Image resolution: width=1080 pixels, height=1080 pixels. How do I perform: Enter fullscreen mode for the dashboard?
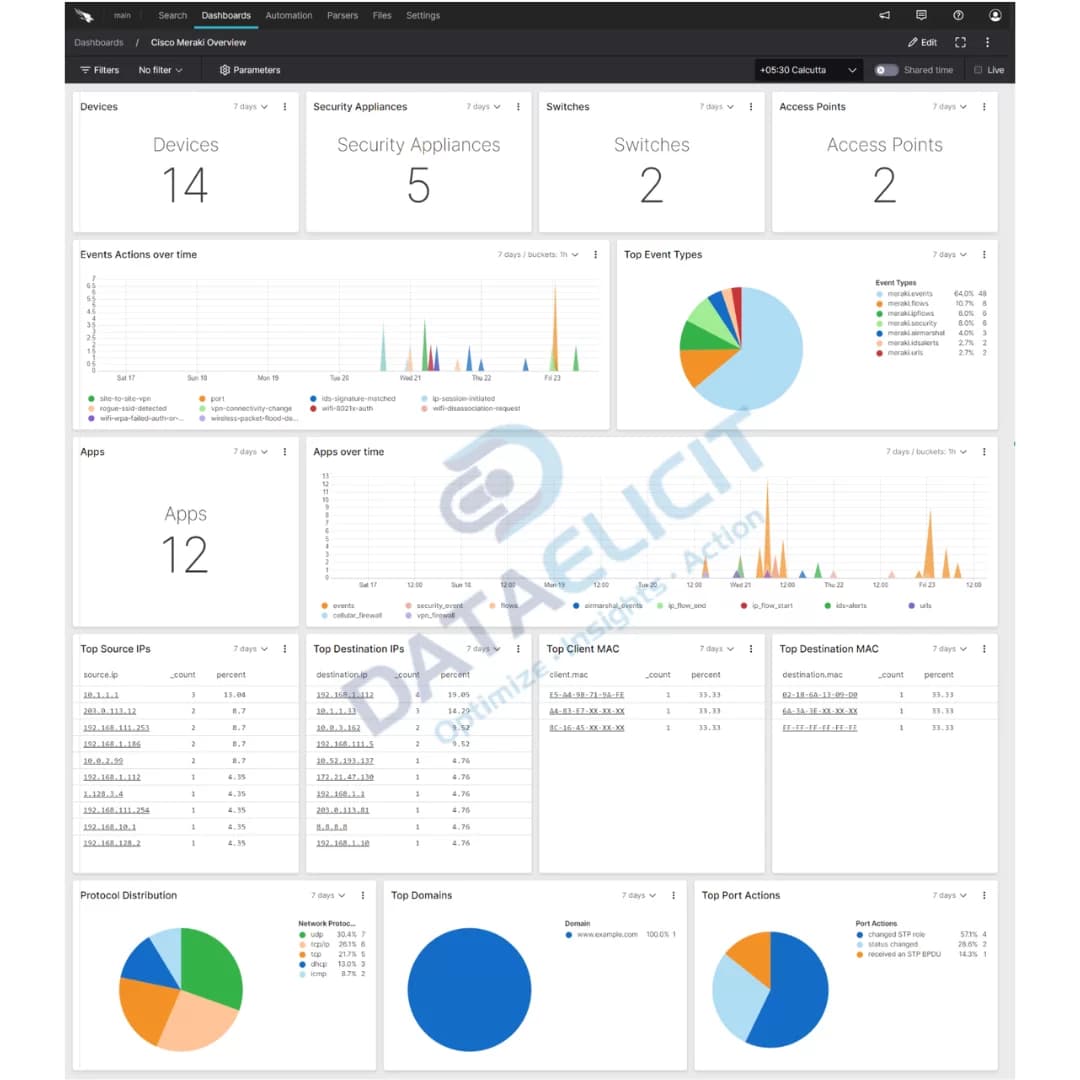tap(960, 42)
